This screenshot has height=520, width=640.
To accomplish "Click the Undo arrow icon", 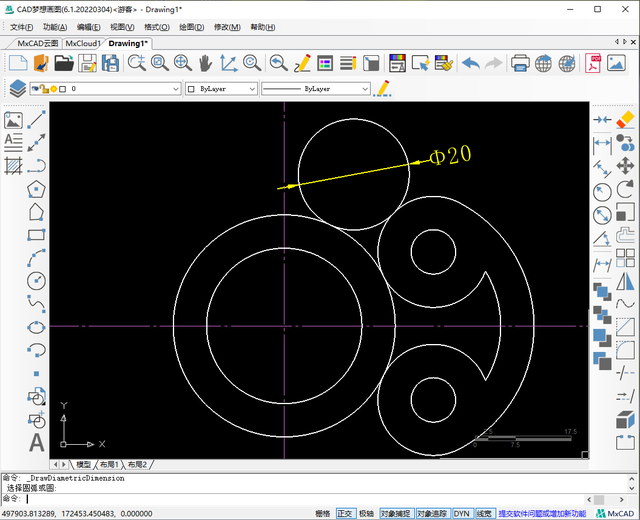I will [469, 63].
